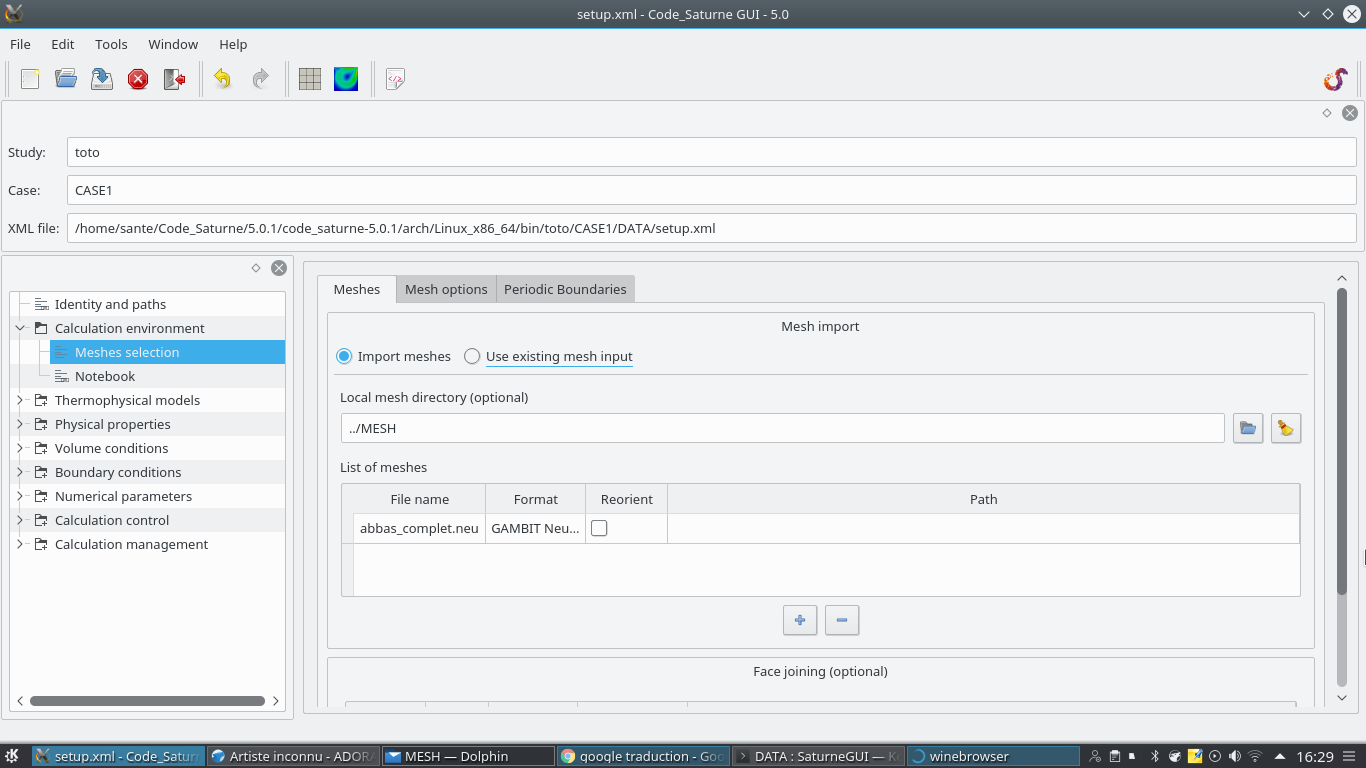
Task: Expand the Boundary conditions tree node
Action: (20, 472)
